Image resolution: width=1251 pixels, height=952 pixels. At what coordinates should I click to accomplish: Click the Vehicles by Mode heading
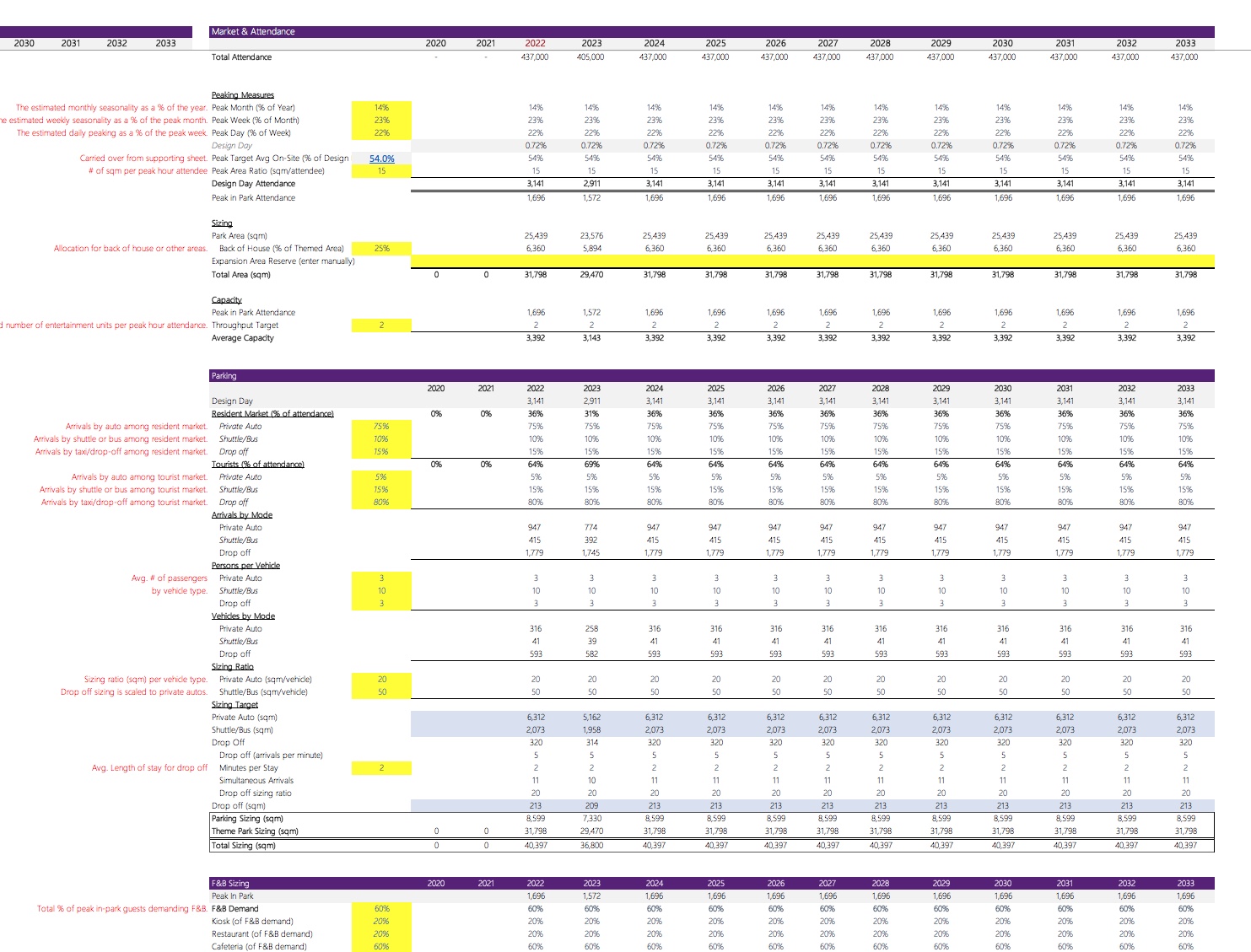[243, 616]
